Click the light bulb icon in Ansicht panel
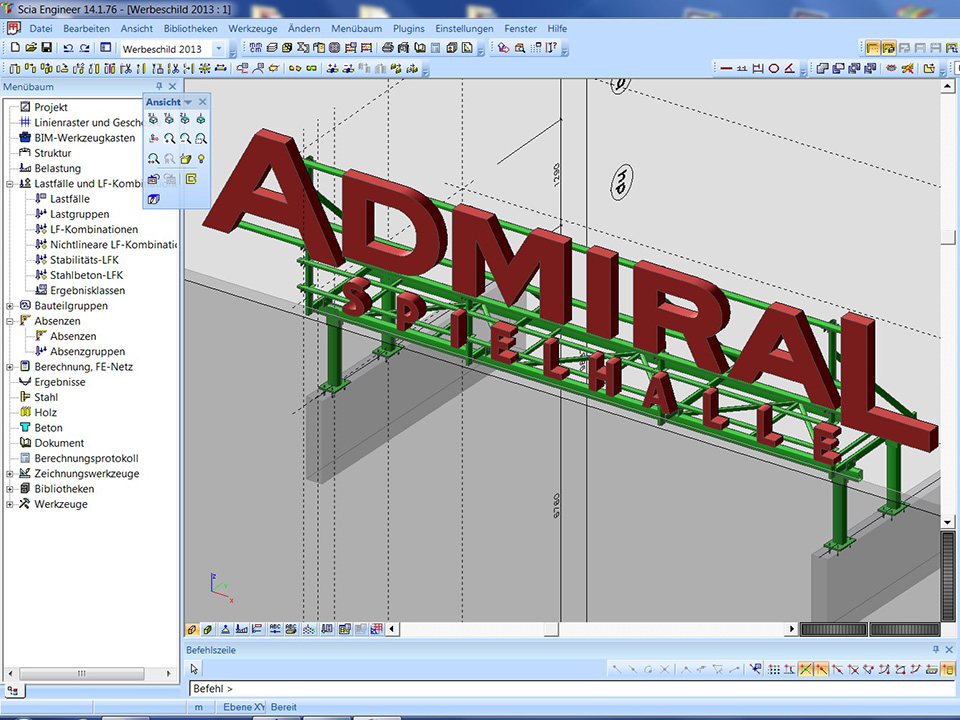This screenshot has width=960, height=720. click(x=201, y=159)
